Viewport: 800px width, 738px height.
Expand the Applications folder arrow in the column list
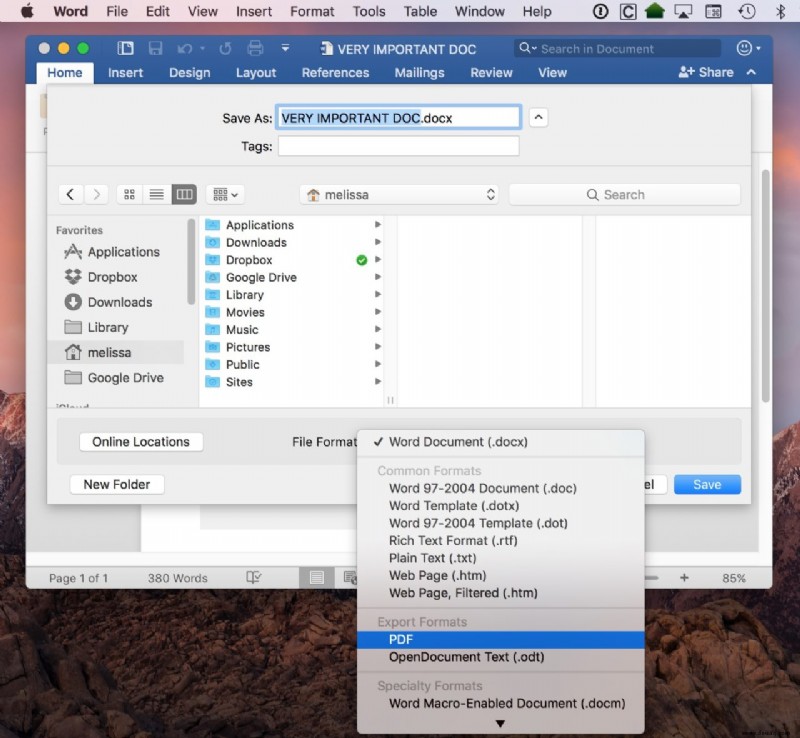(378, 225)
